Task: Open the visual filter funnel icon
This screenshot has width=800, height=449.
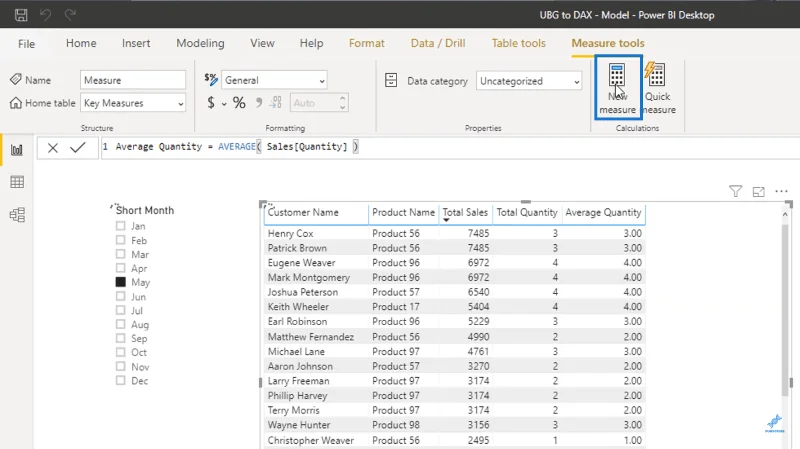Action: [735, 191]
